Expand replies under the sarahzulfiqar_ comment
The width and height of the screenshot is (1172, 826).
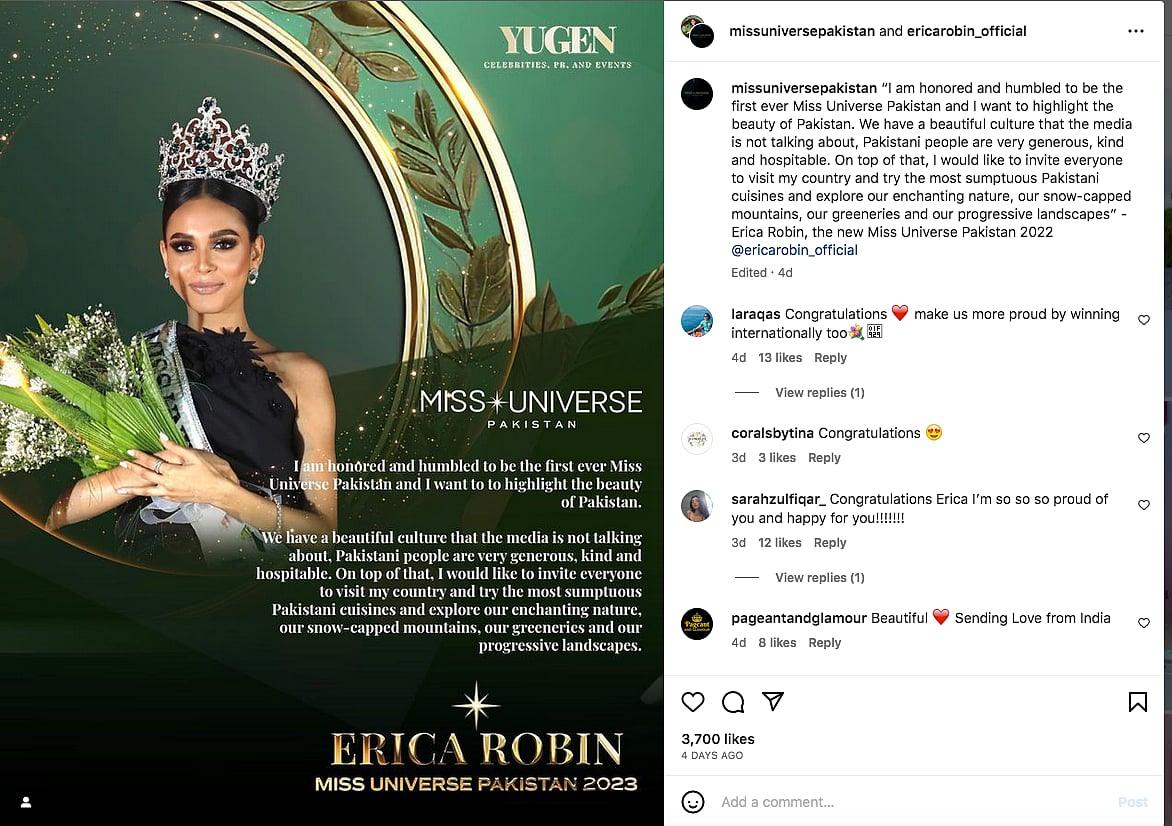[819, 577]
